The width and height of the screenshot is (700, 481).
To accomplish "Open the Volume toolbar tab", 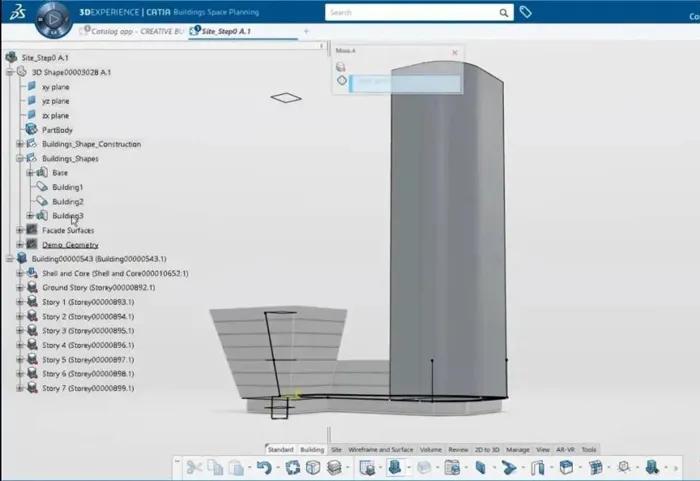I will point(430,450).
